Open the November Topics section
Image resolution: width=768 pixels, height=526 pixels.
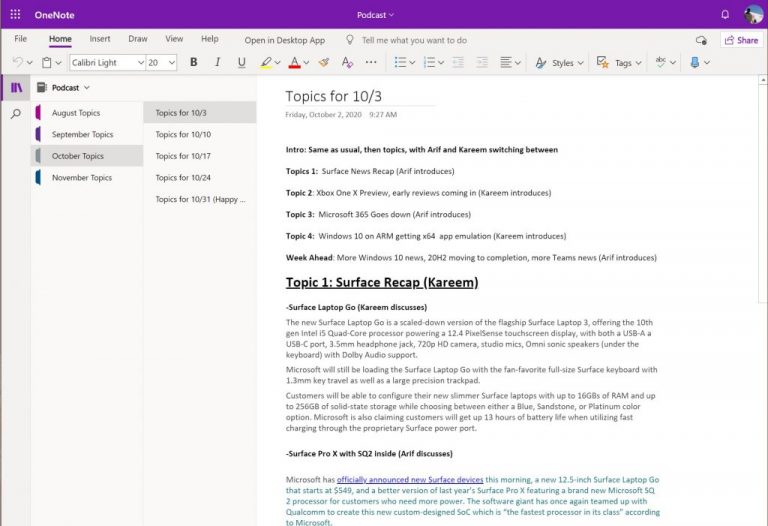87,177
